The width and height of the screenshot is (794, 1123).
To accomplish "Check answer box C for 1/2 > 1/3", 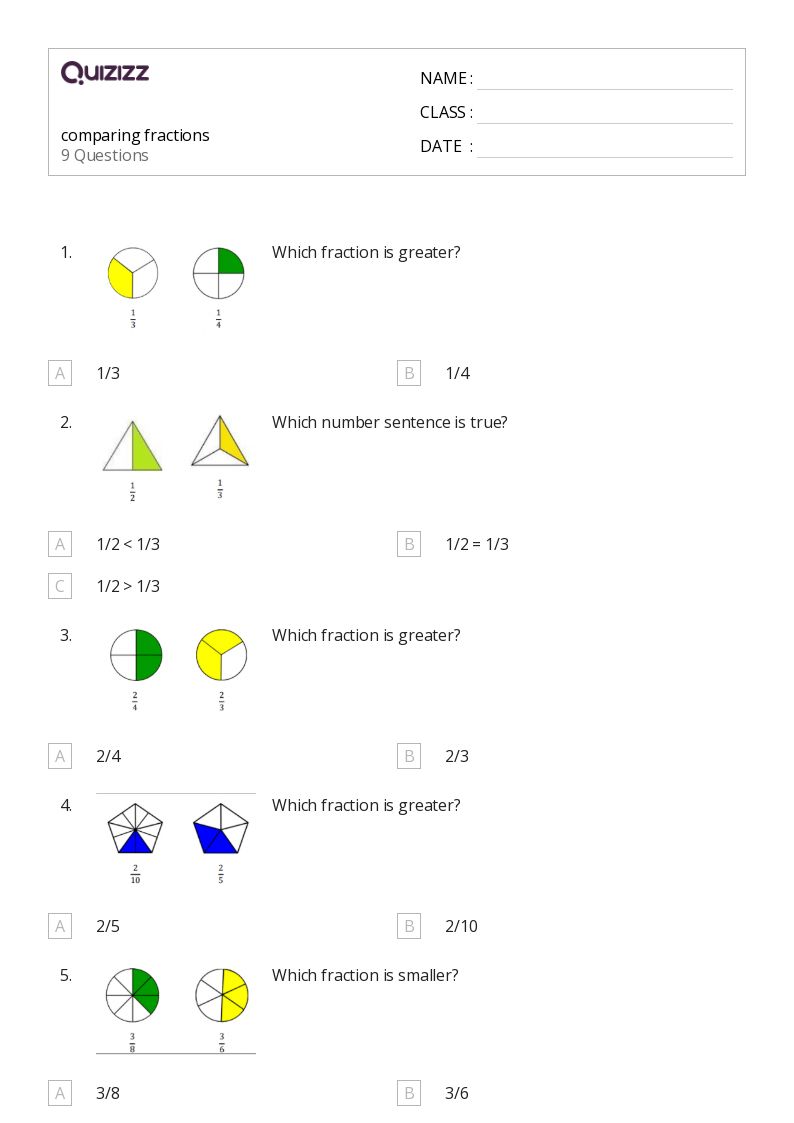I will [60, 586].
